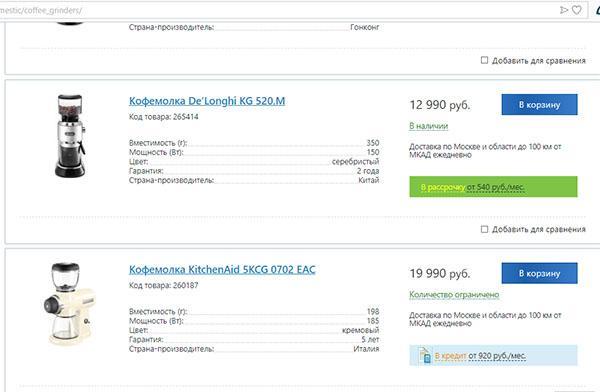Click the browser address bar URL field
600x392 pixels.
click(x=277, y=10)
